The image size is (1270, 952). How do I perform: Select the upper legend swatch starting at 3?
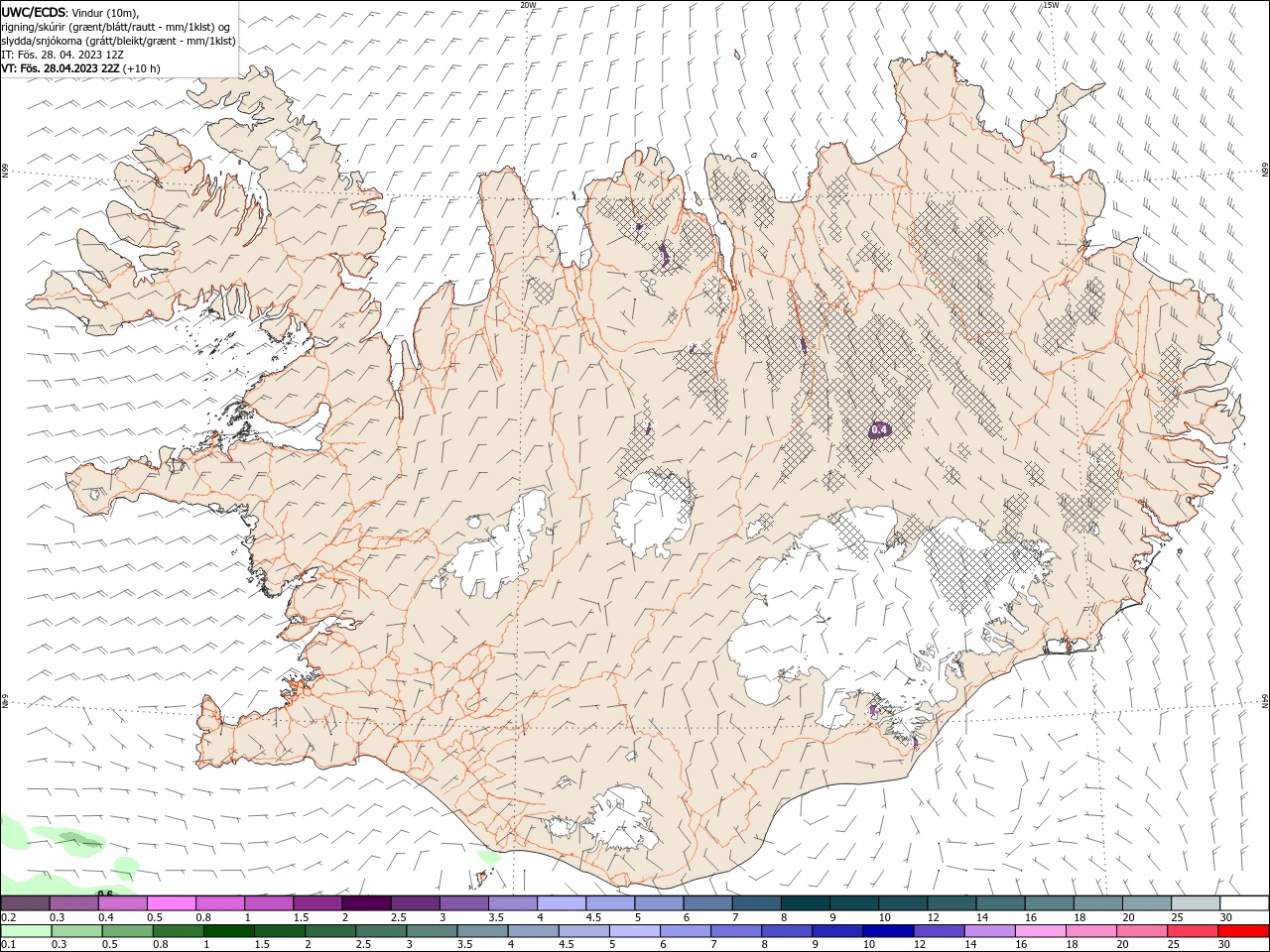pos(462,903)
